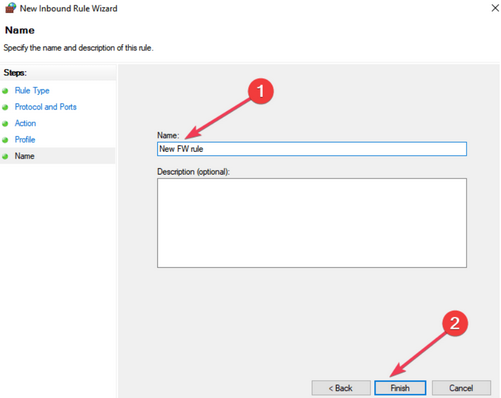Click the green bullet beside Action
The image size is (501, 398).
5,123
